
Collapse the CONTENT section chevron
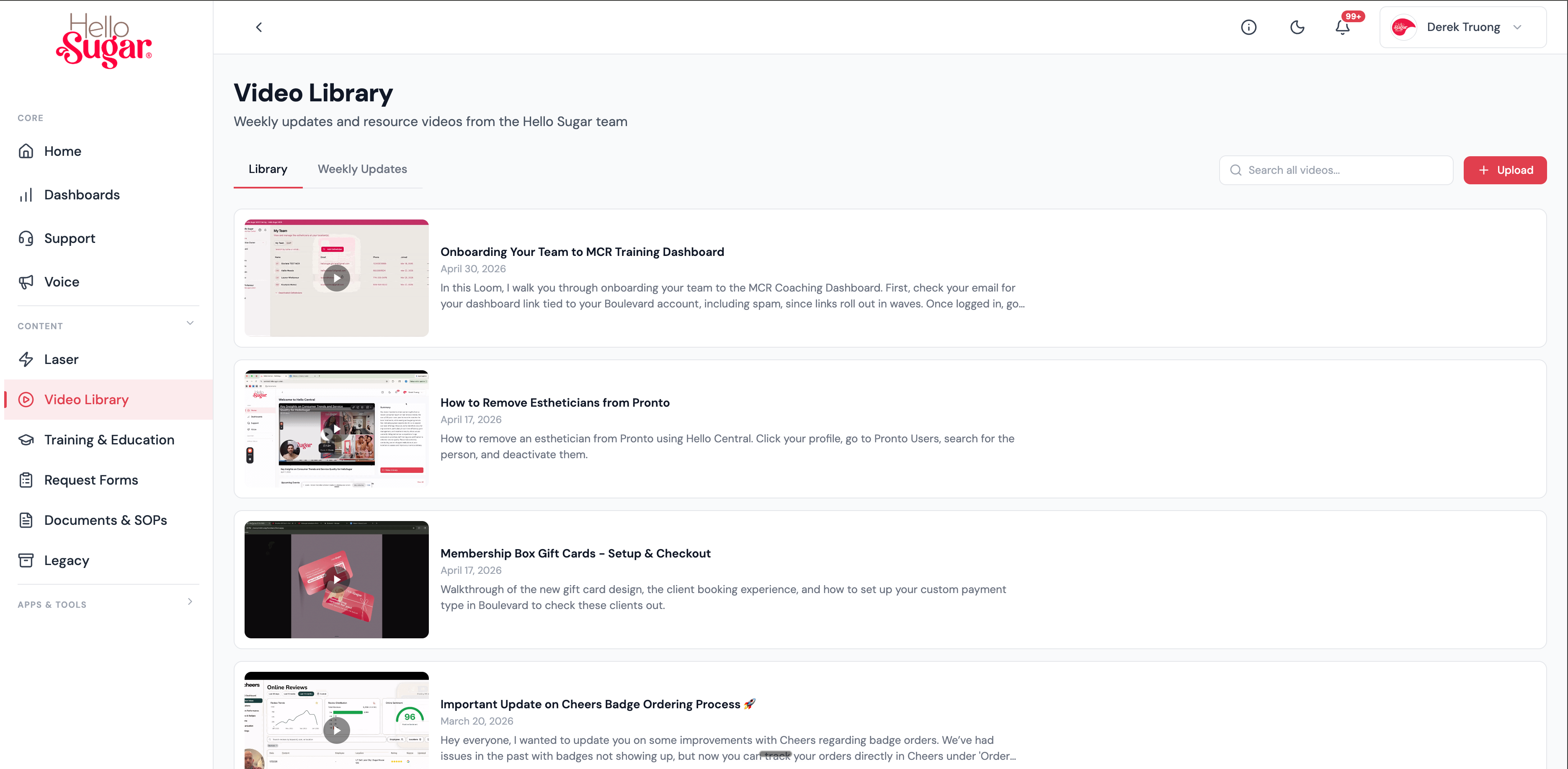click(190, 323)
